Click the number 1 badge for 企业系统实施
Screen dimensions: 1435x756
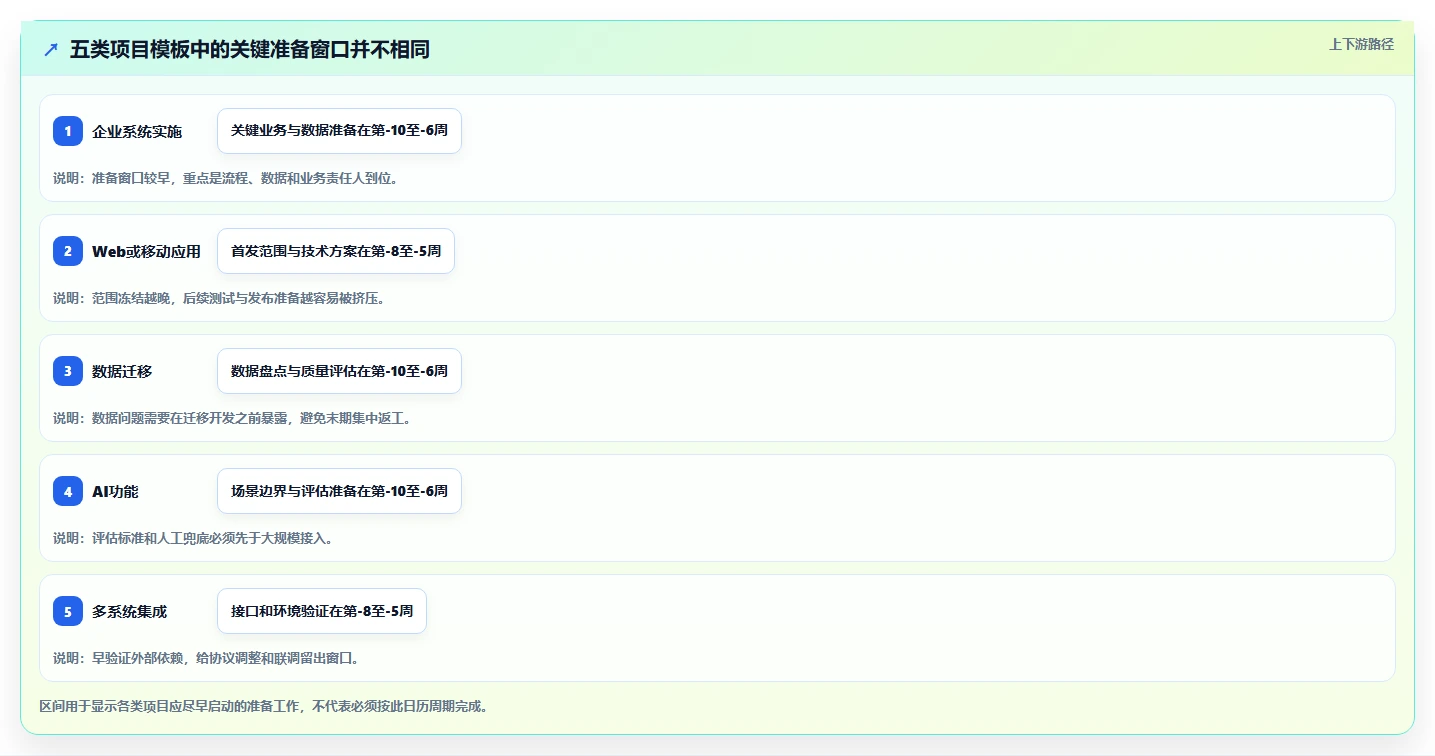tap(68, 131)
